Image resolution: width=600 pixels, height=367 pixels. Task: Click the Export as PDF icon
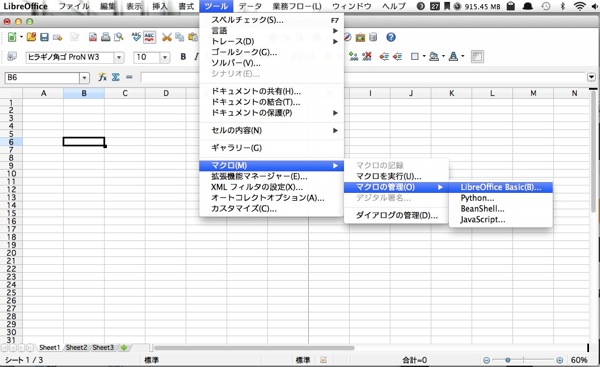tap(93, 37)
